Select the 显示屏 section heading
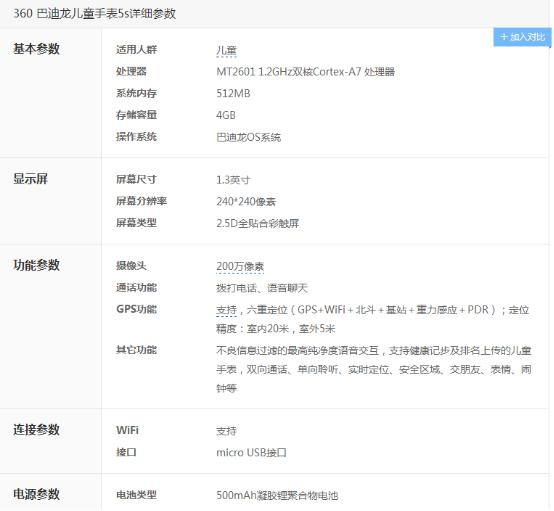This screenshot has height=511, width=554. [30, 179]
